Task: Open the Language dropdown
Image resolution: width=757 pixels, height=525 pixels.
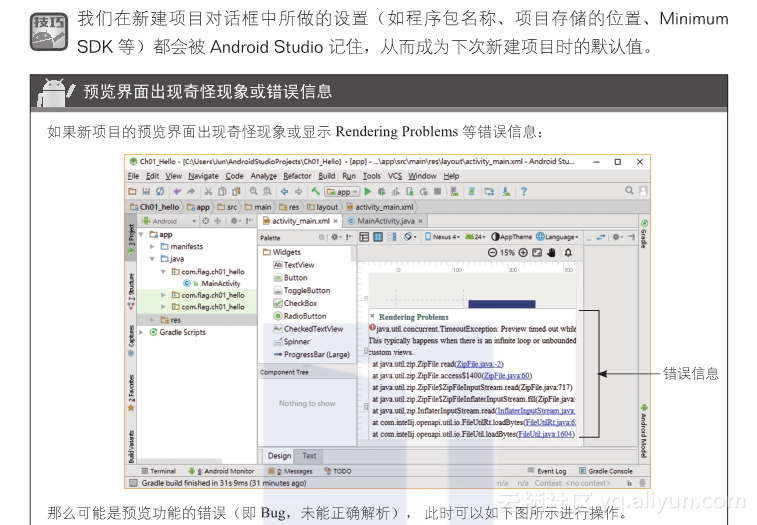Action: 557,237
